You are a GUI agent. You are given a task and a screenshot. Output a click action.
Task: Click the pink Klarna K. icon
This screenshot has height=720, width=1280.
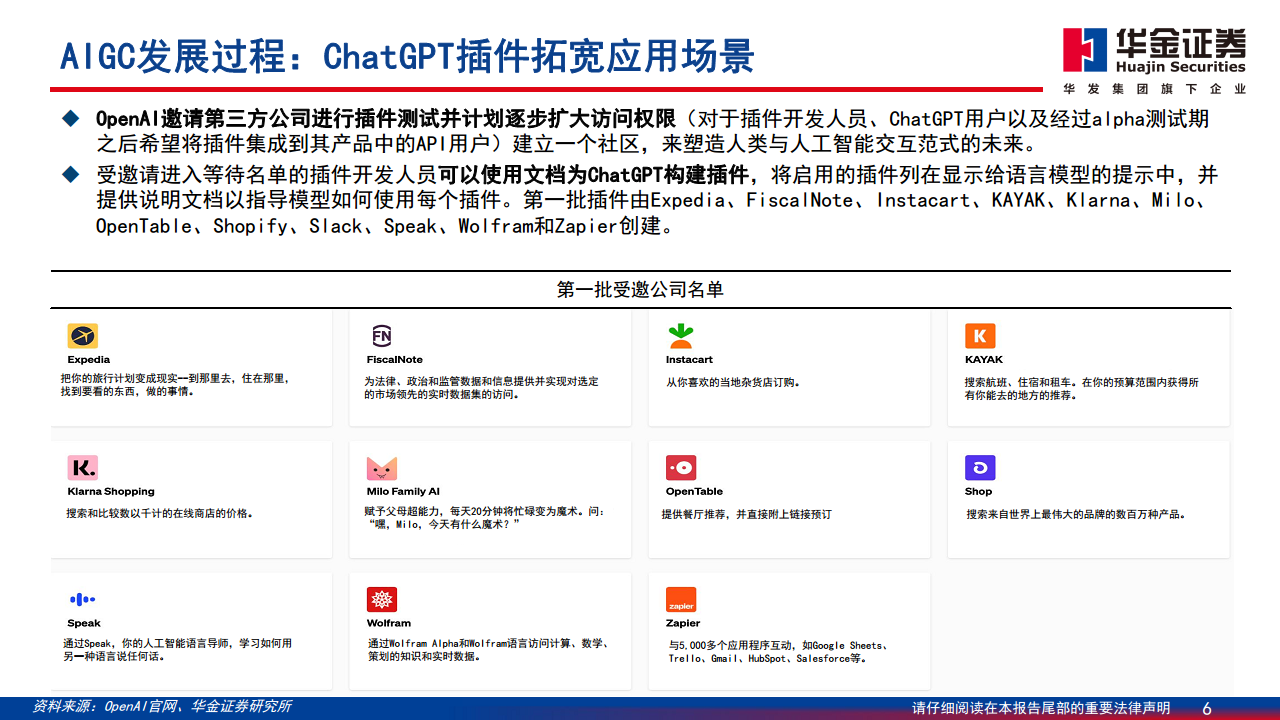tap(83, 468)
